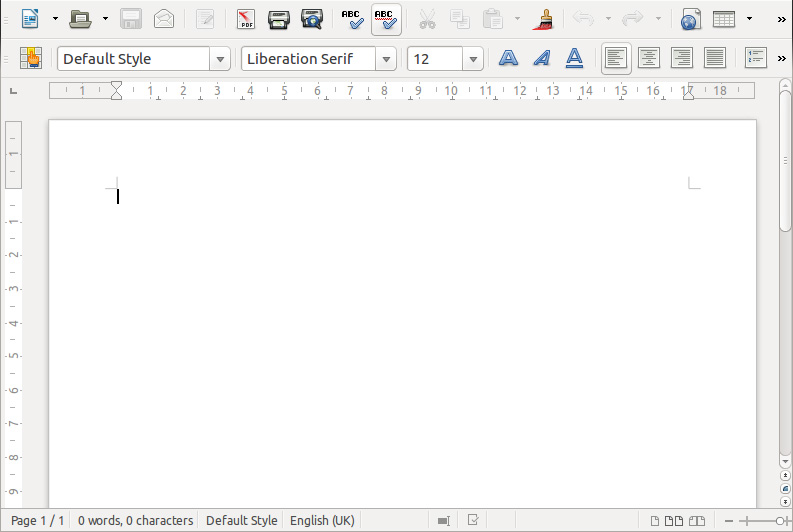Click Default Style in status bar
This screenshot has width=793, height=532.
[x=242, y=520]
